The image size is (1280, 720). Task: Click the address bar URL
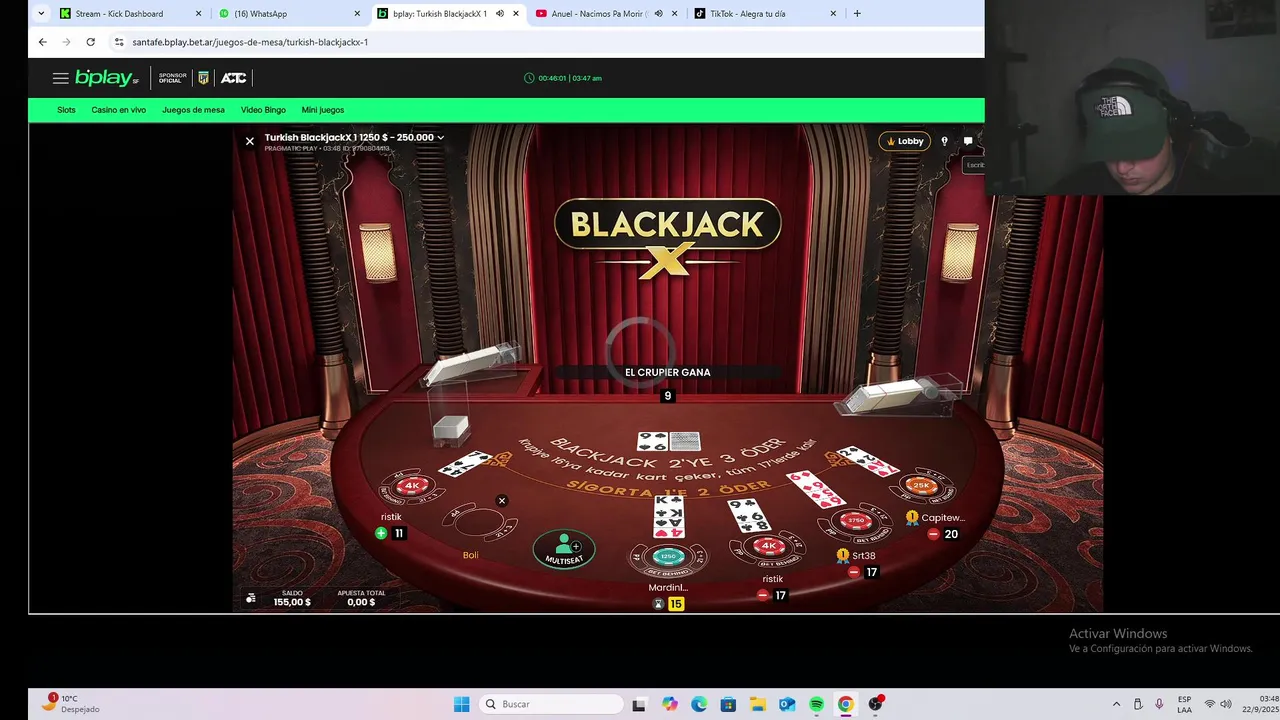250,42
